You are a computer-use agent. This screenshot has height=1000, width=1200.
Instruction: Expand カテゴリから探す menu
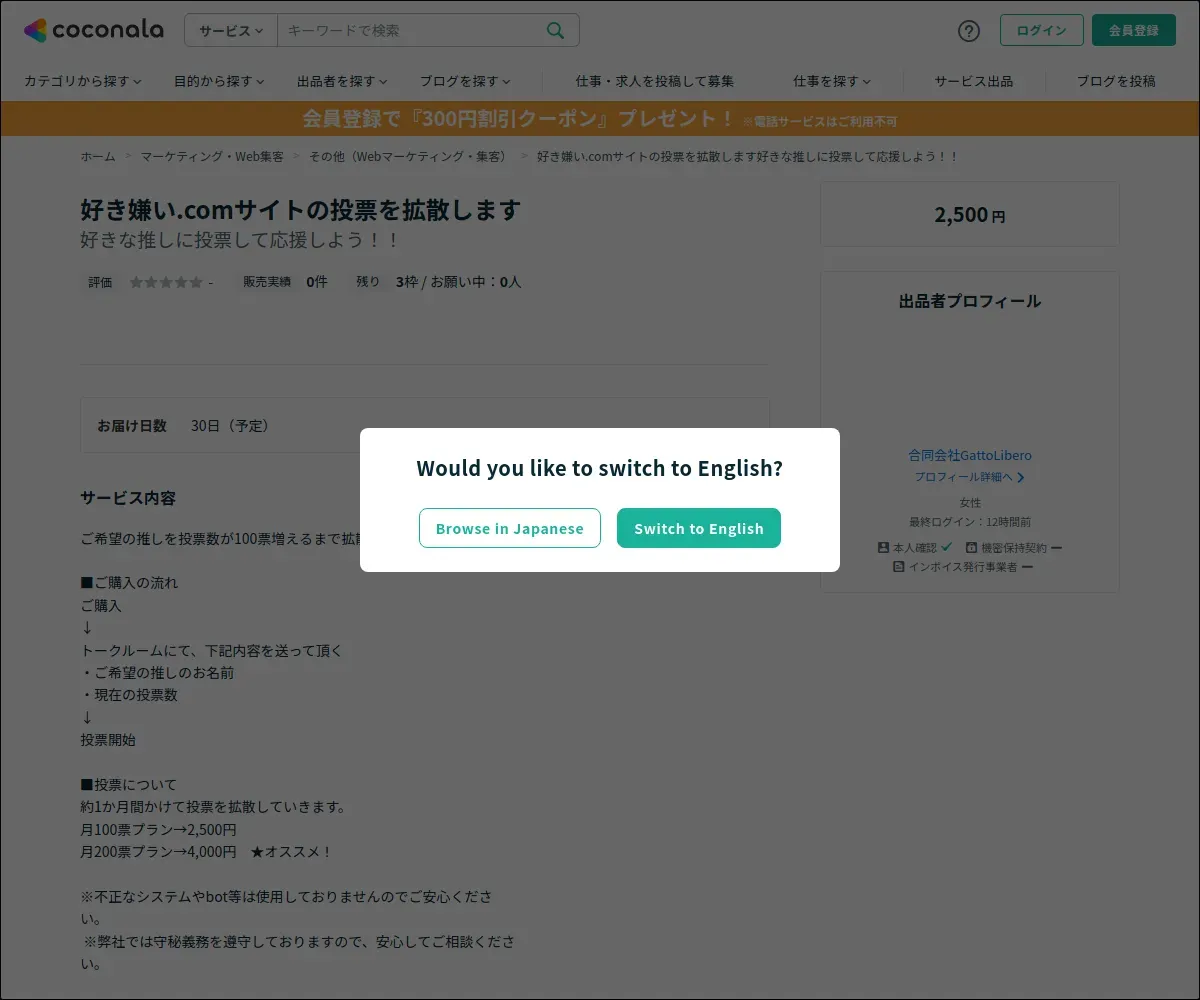83,81
